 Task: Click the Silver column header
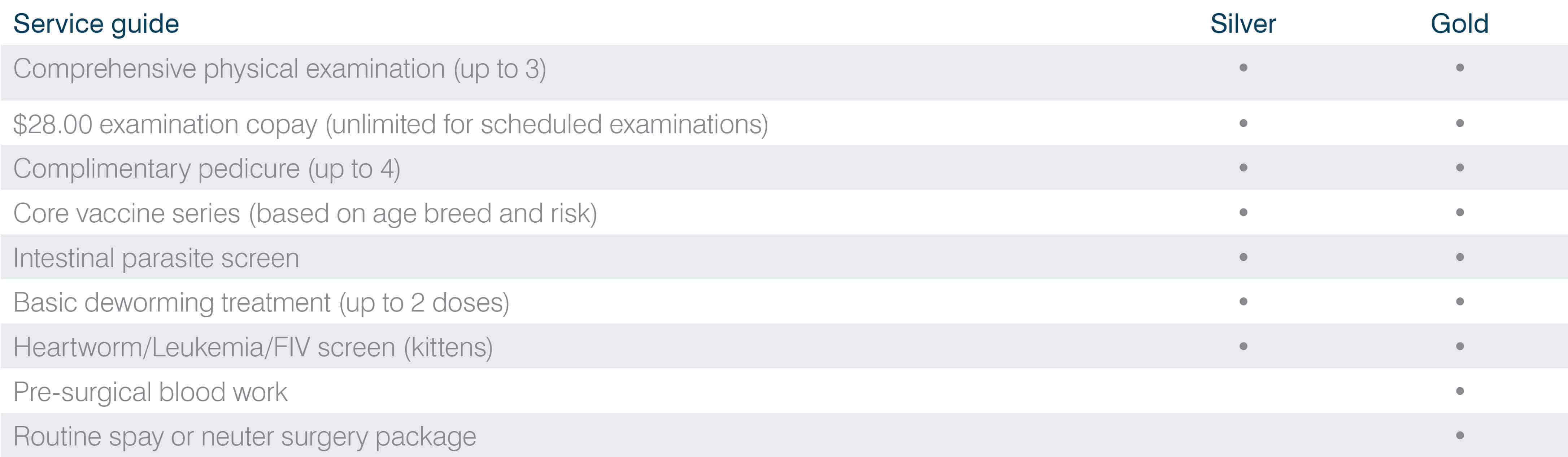(1243, 24)
